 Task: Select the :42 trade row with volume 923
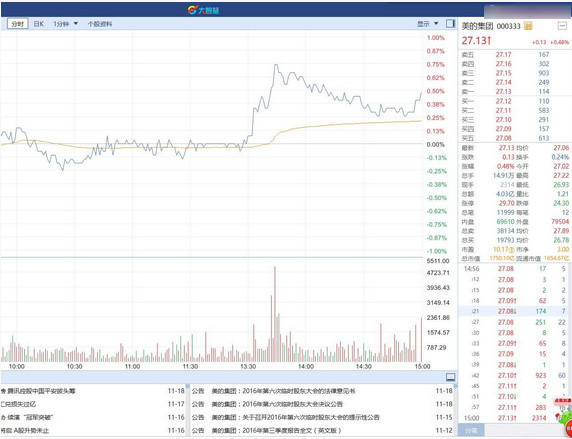click(514, 376)
